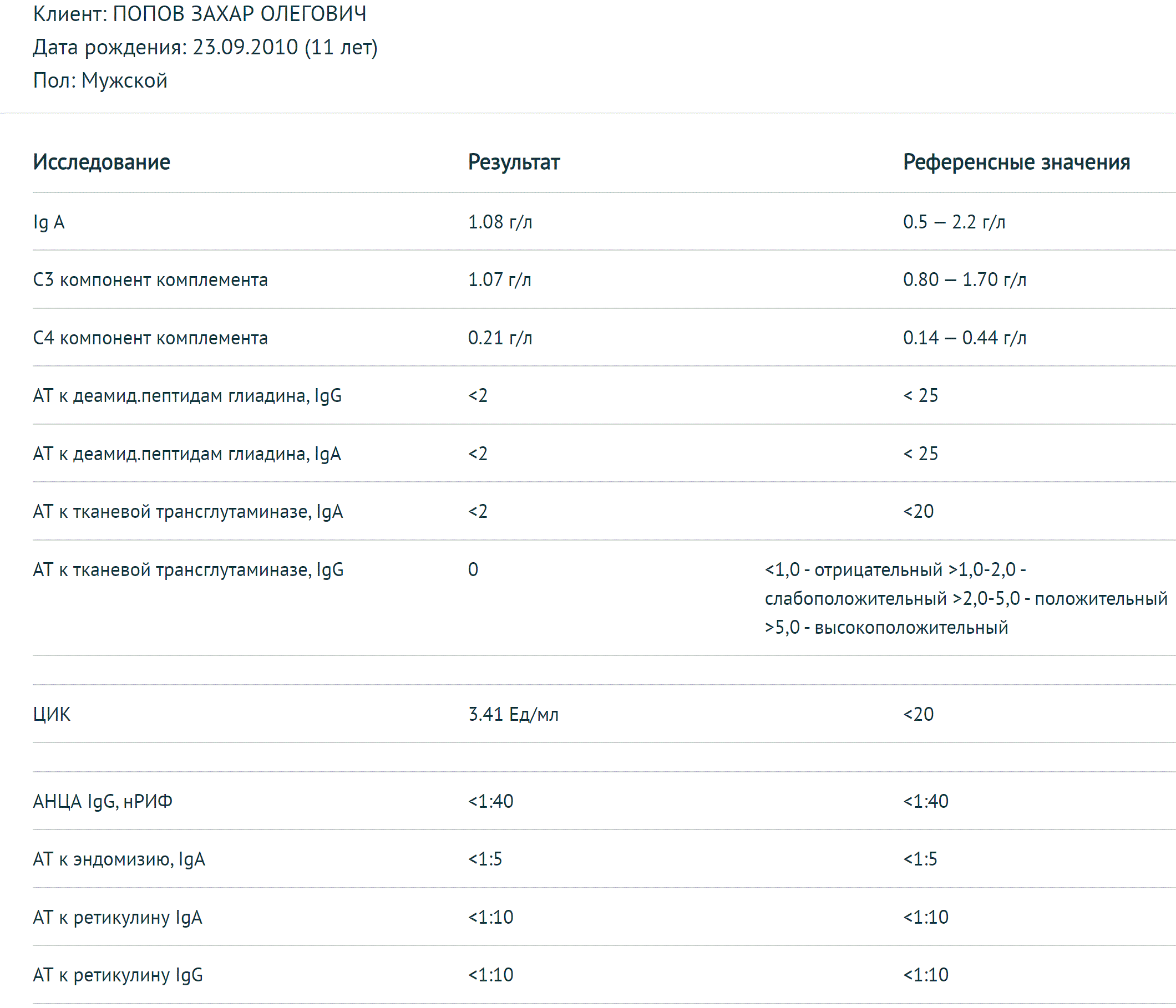1176x1008 pixels.
Task: Click АТ к деамид.пептидам глиадина, IgG label
Action: tap(187, 395)
